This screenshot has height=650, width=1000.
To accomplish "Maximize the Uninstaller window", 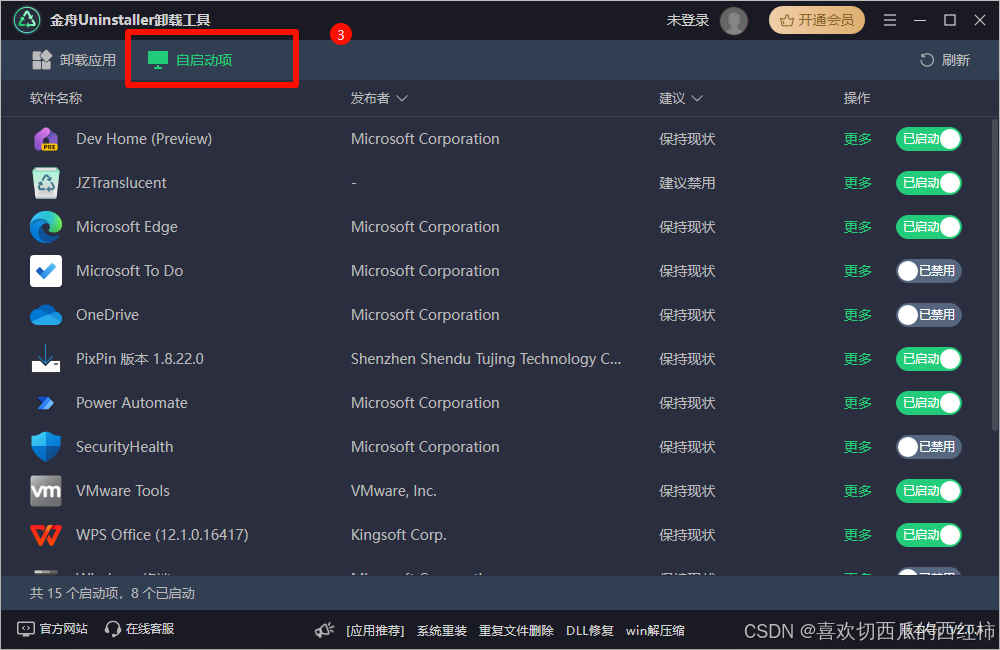I will (950, 20).
